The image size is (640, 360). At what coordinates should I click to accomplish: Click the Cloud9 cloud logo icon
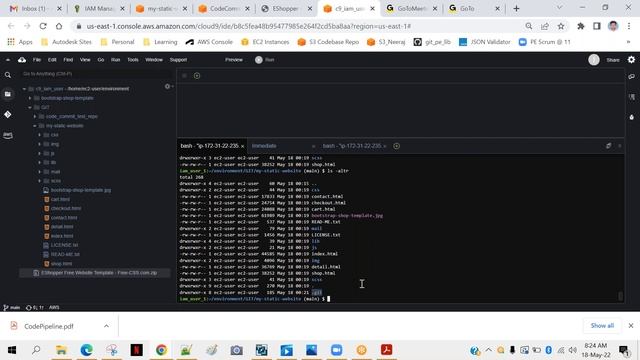tap(22, 60)
